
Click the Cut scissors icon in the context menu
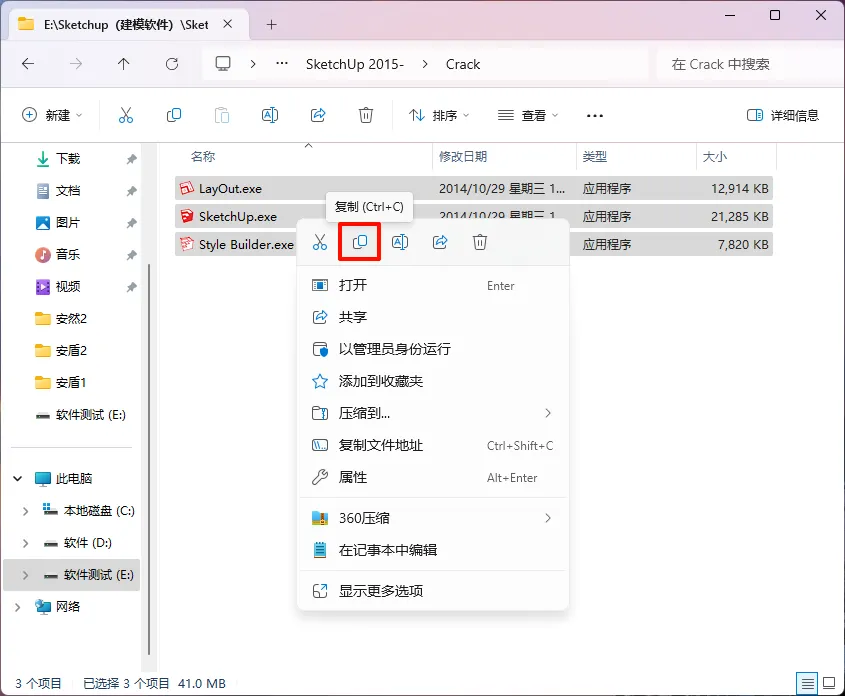tap(320, 242)
